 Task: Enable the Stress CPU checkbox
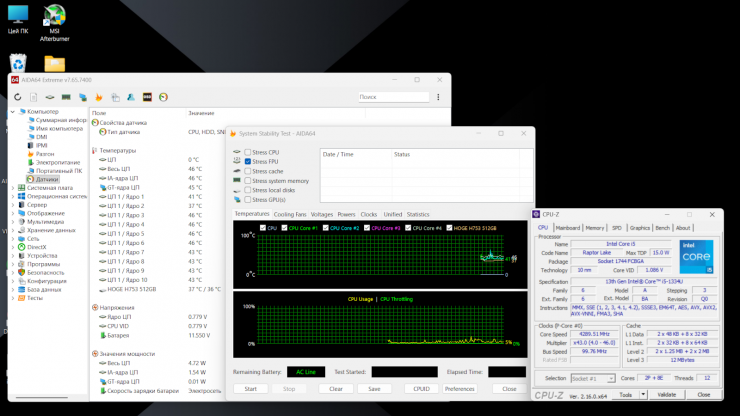(x=248, y=152)
